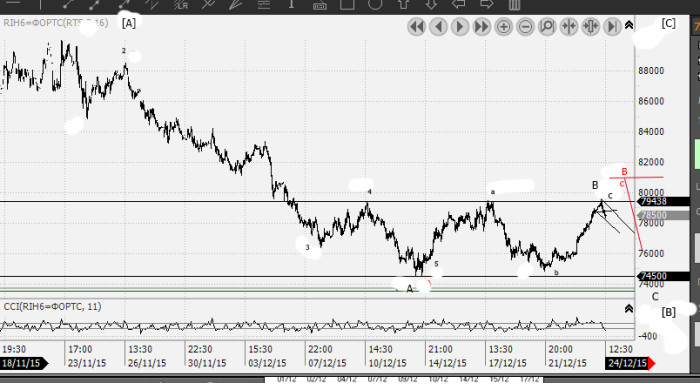Viewport: 700px width, 384px height.
Task: Collapse the CCI indicator panel
Action: pos(629,309)
